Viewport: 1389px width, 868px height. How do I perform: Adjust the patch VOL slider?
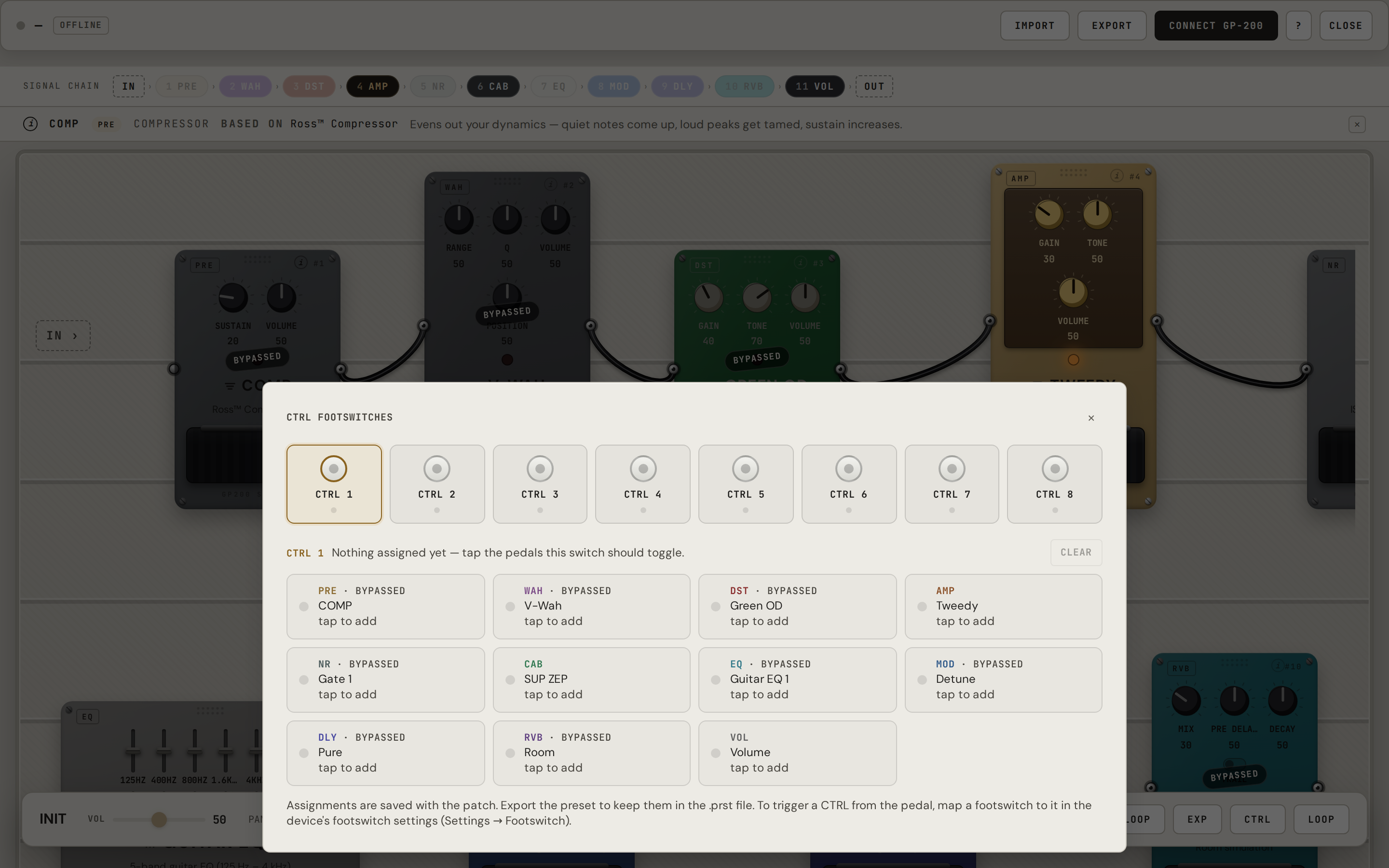coord(159,819)
